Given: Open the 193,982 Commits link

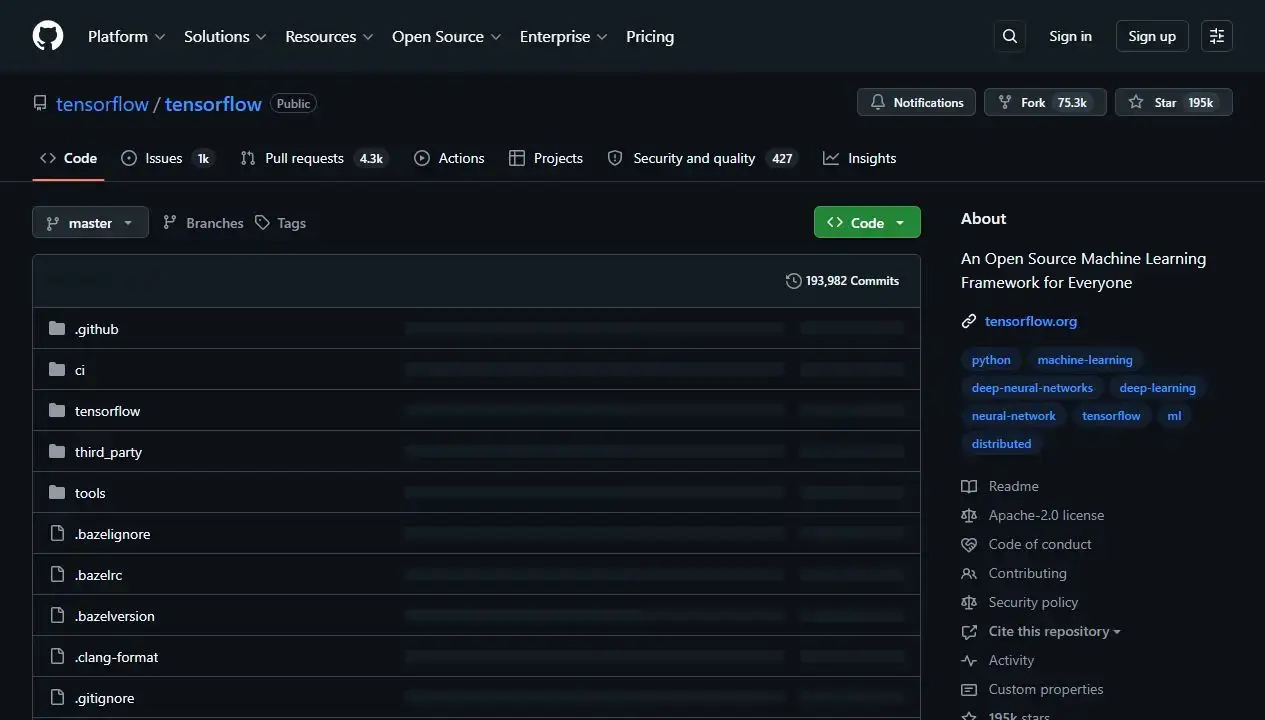Looking at the screenshot, I should (842, 281).
